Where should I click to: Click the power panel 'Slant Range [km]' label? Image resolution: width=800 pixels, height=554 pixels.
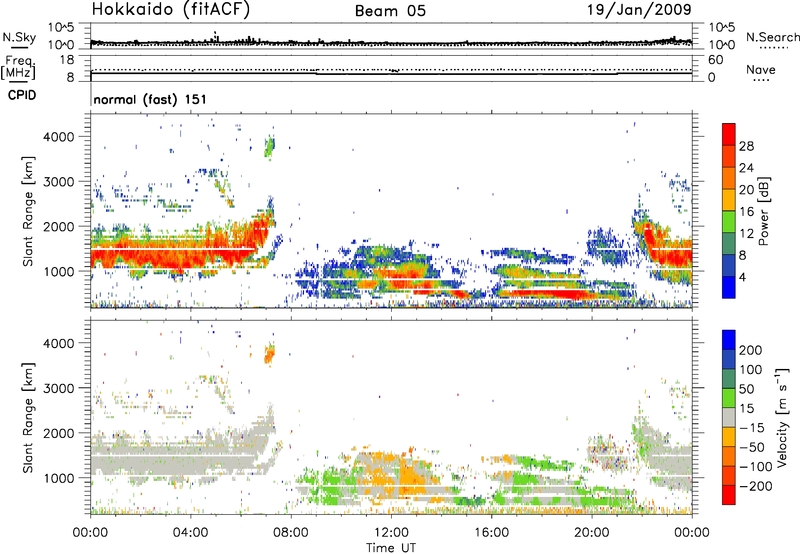pos(28,211)
